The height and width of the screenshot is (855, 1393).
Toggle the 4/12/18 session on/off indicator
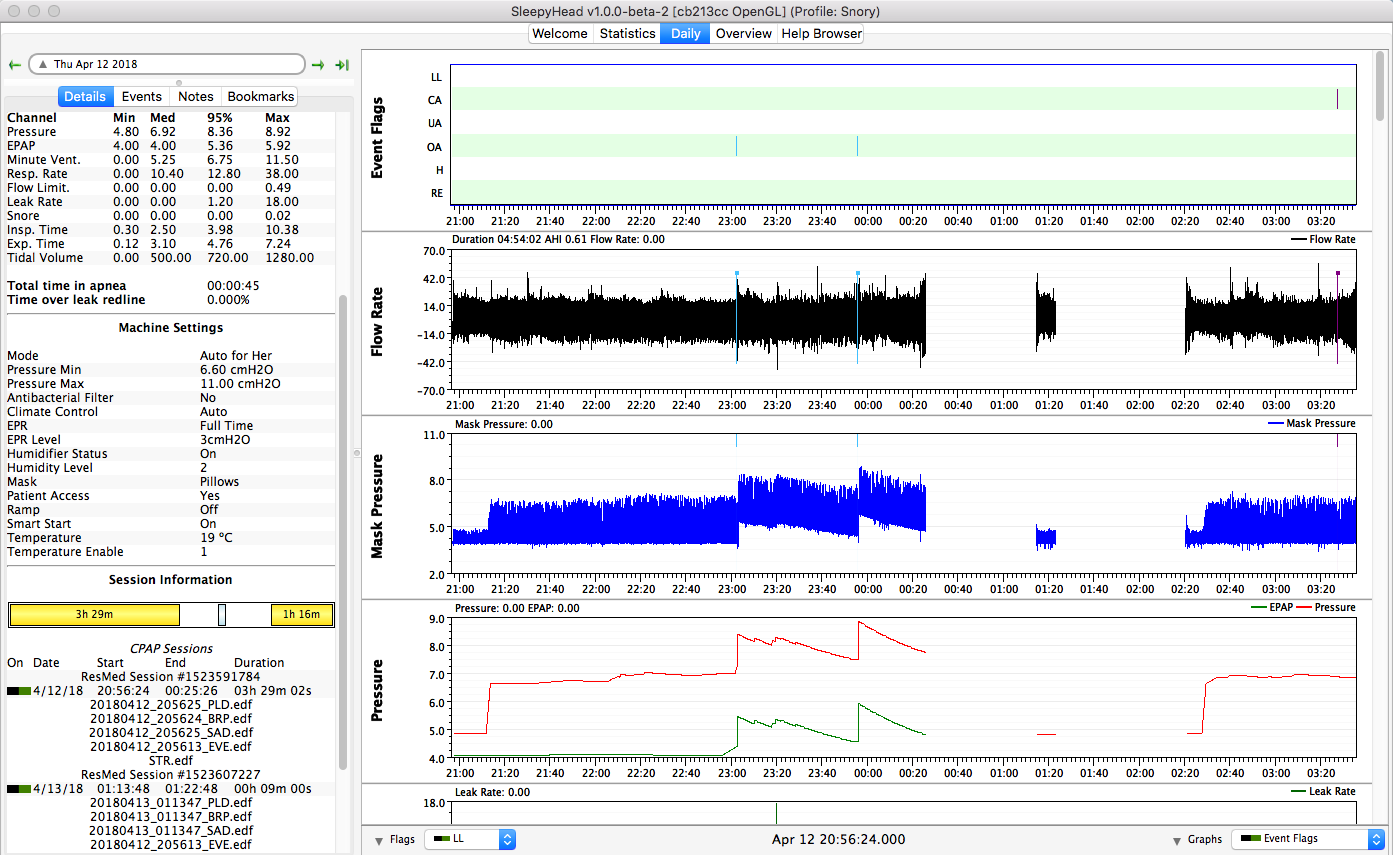pos(19,691)
